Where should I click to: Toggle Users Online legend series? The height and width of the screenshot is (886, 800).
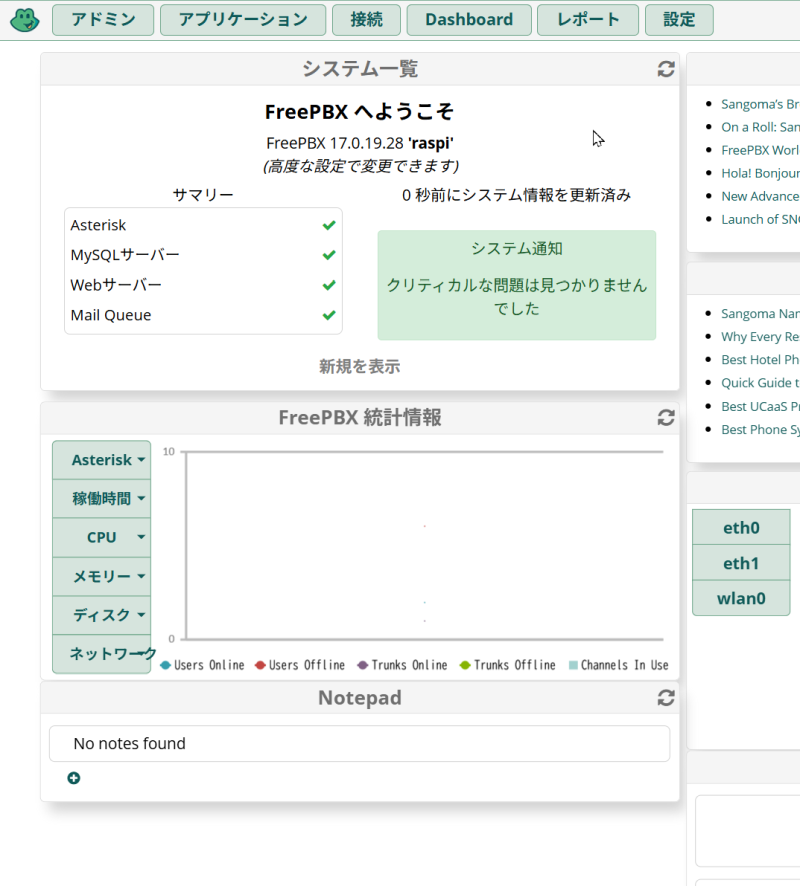[202, 665]
